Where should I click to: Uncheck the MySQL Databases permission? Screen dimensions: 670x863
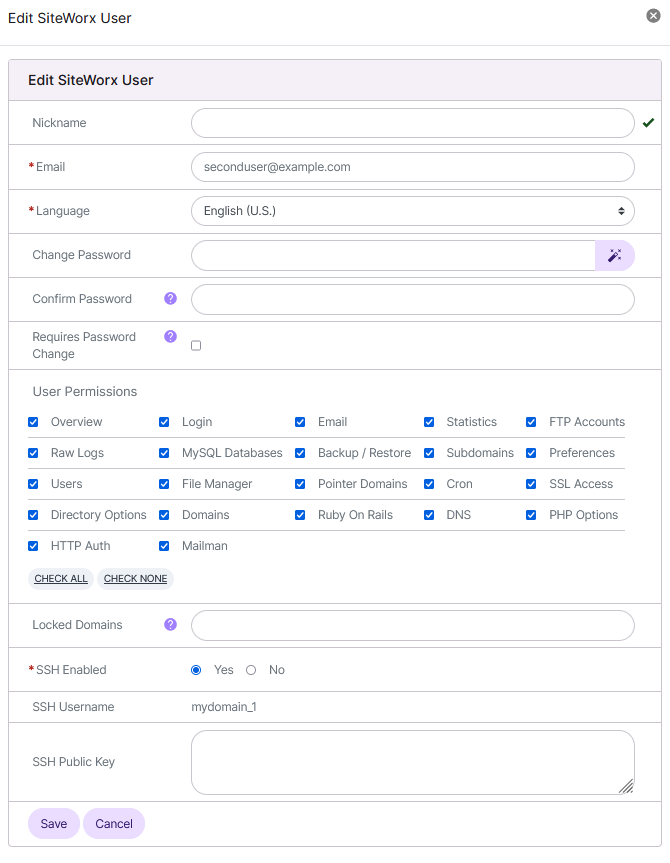point(164,453)
